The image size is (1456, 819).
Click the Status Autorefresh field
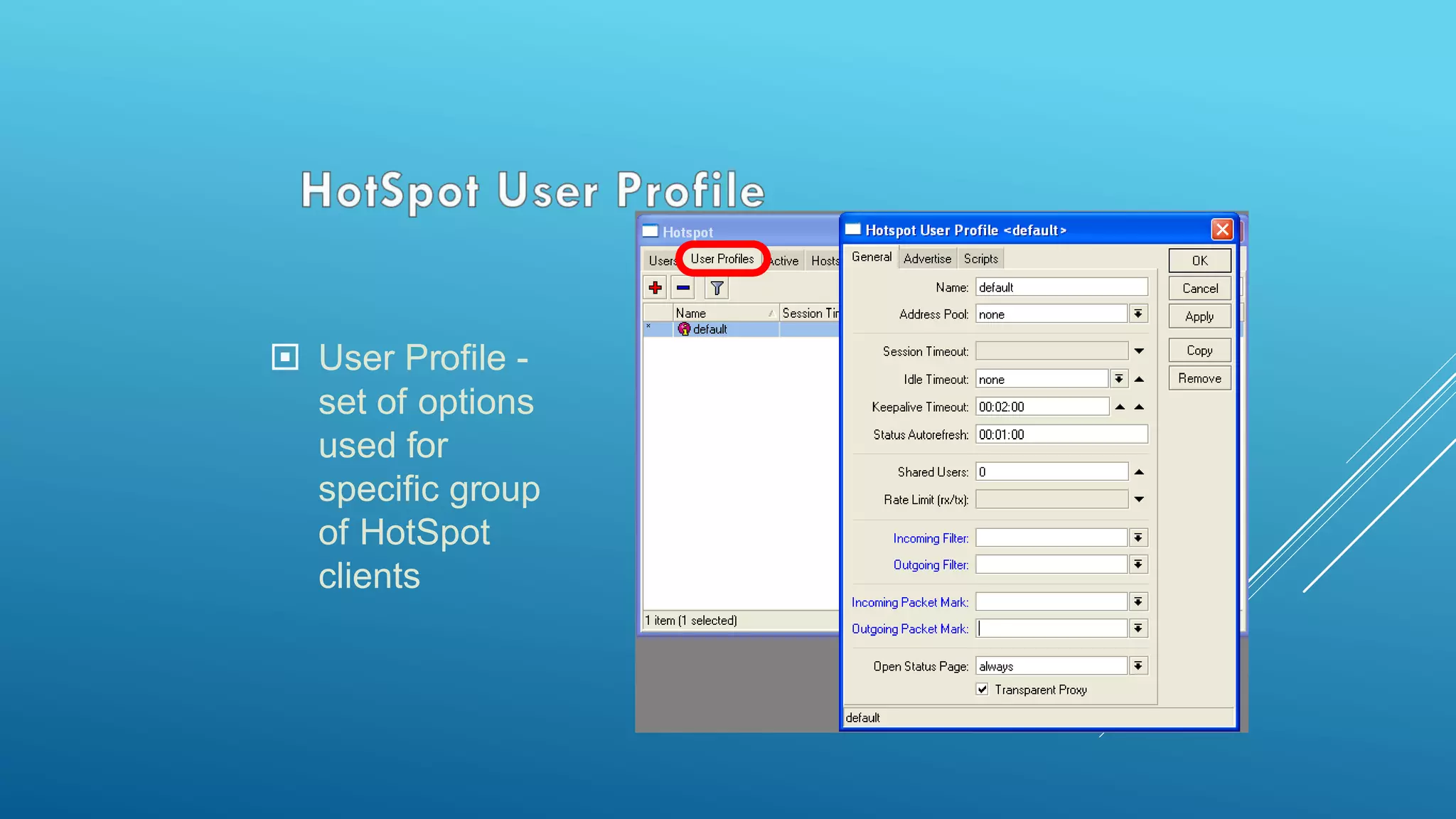1061,434
